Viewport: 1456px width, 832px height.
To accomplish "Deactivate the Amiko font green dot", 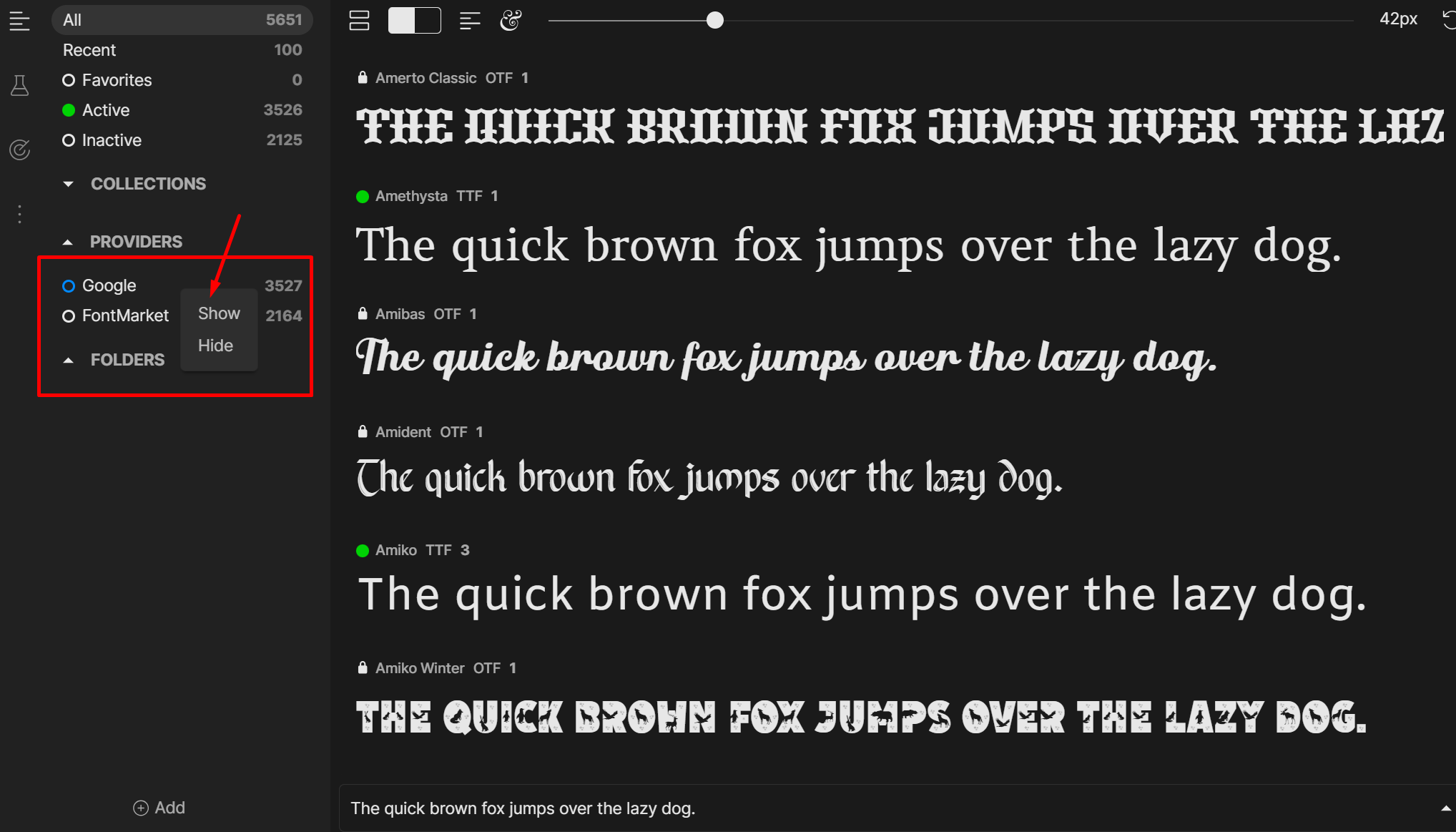I will (x=363, y=550).
